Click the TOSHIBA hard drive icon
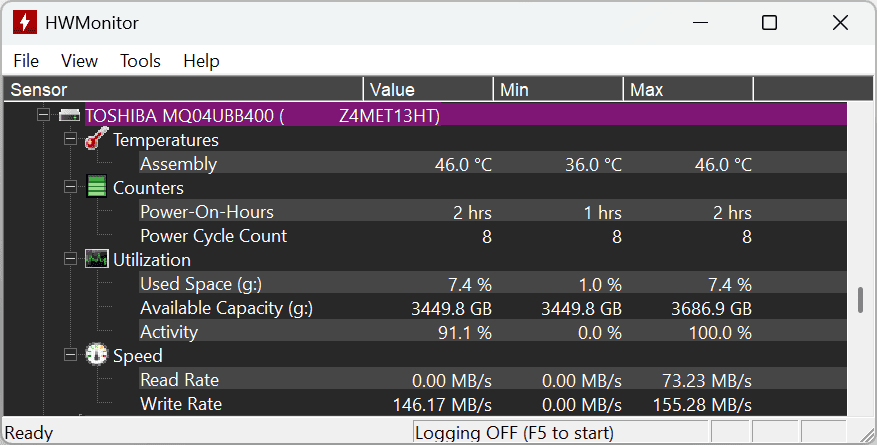 [70, 116]
